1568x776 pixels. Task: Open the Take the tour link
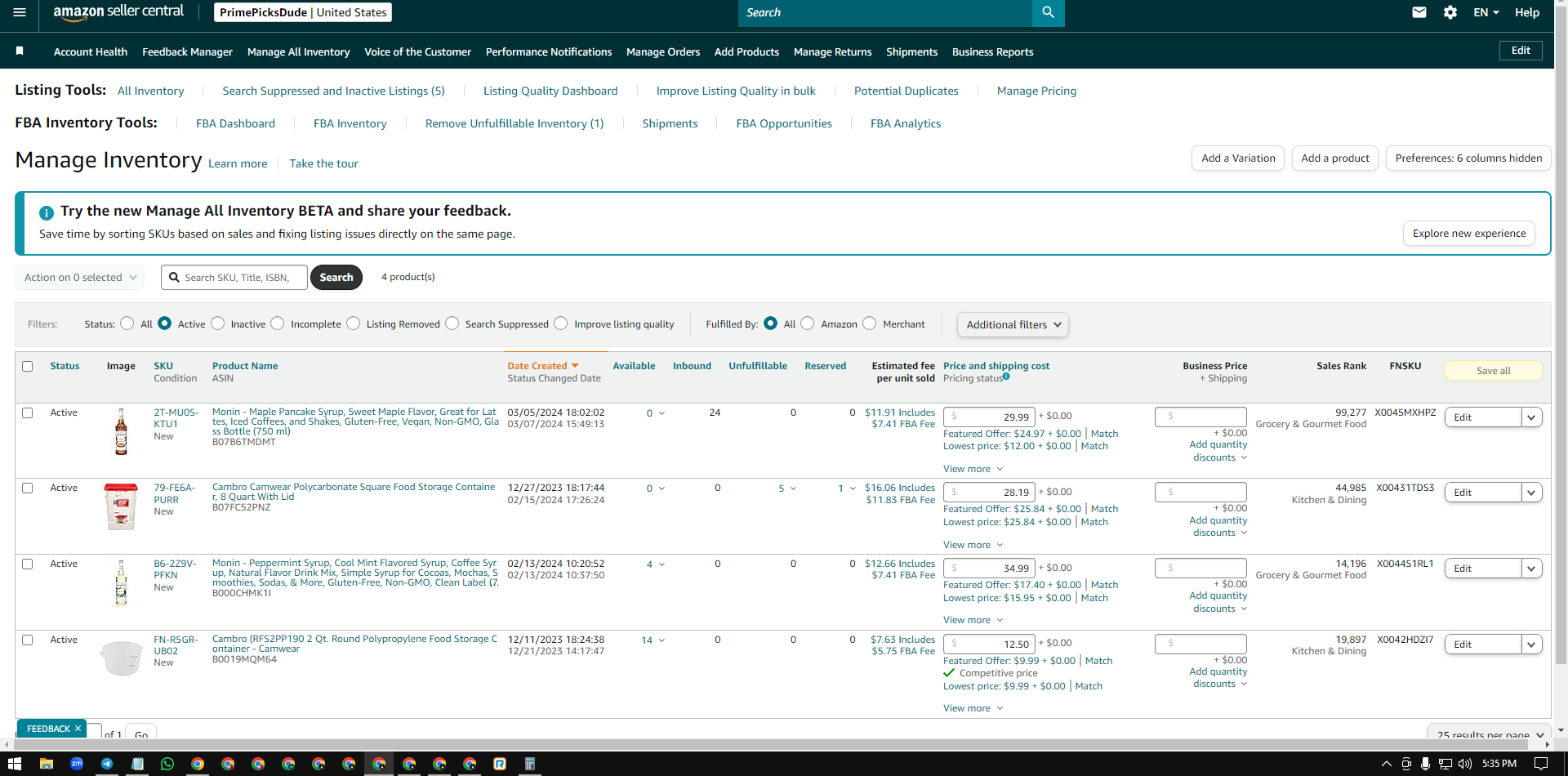pos(323,163)
